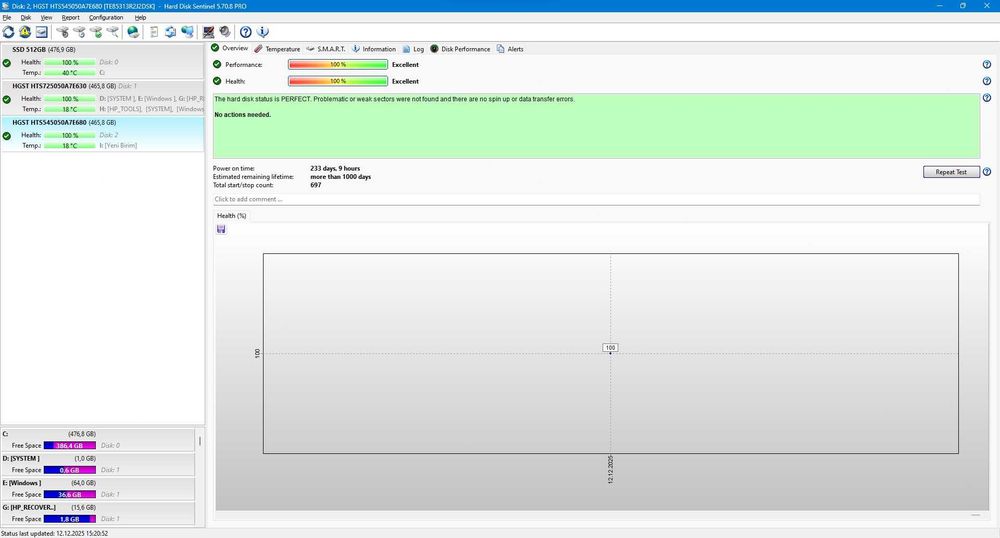Click the Health 100% gradient bar in overview

(x=338, y=81)
